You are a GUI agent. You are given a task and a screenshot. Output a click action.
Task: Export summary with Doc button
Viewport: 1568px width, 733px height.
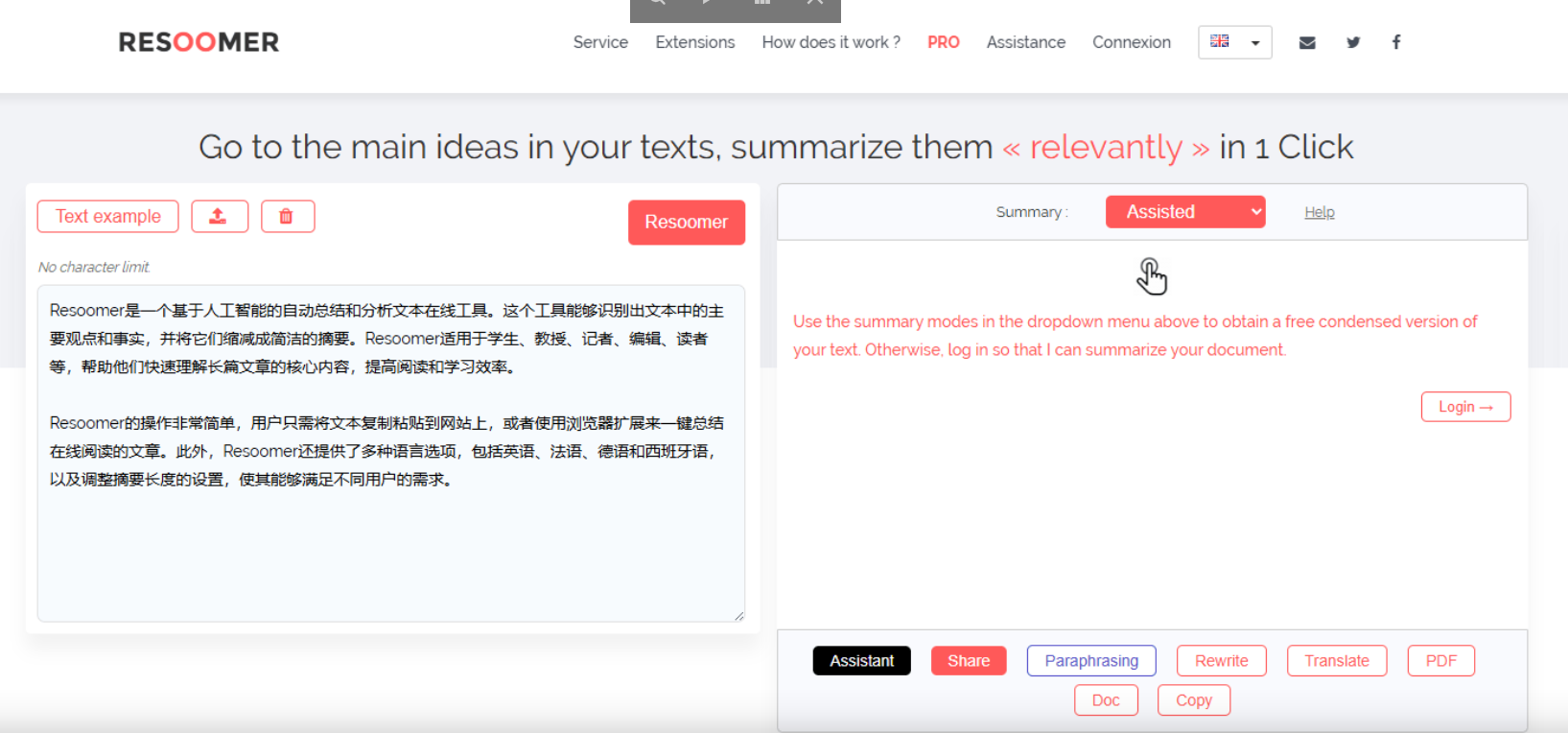(1106, 700)
